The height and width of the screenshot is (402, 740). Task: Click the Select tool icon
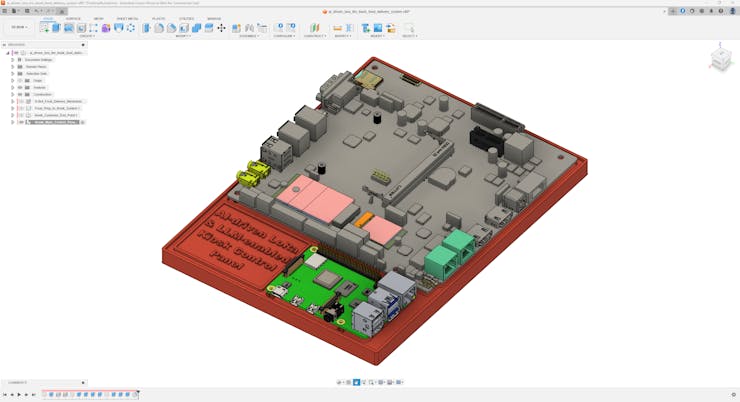tap(408, 28)
